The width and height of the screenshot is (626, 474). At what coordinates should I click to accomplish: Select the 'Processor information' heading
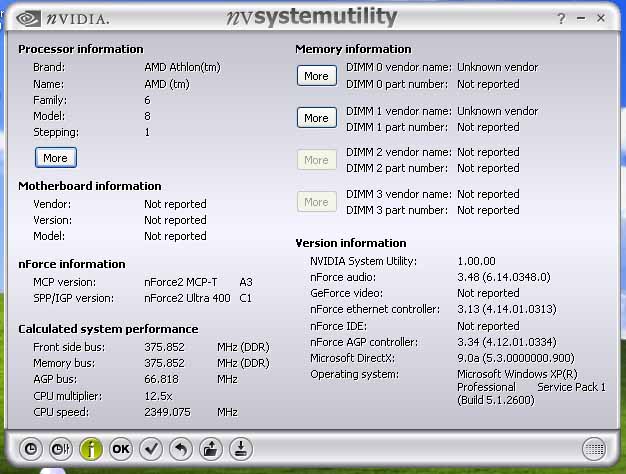pyautogui.click(x=81, y=49)
